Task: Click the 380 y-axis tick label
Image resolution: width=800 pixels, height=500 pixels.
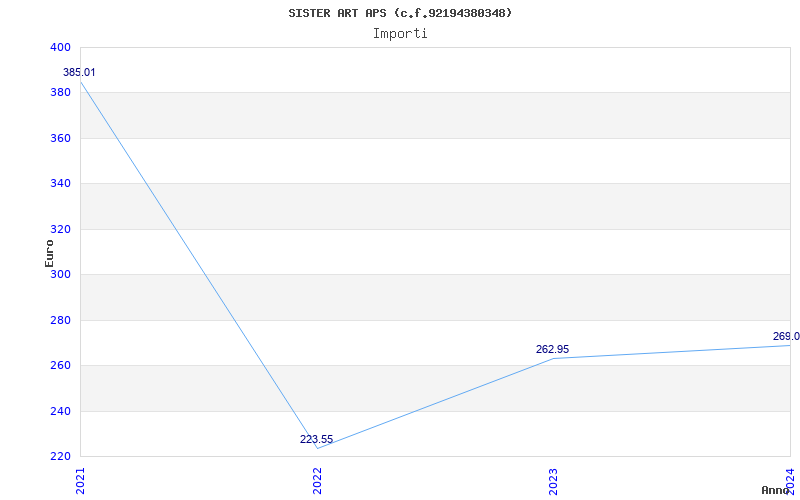Action: [x=60, y=93]
